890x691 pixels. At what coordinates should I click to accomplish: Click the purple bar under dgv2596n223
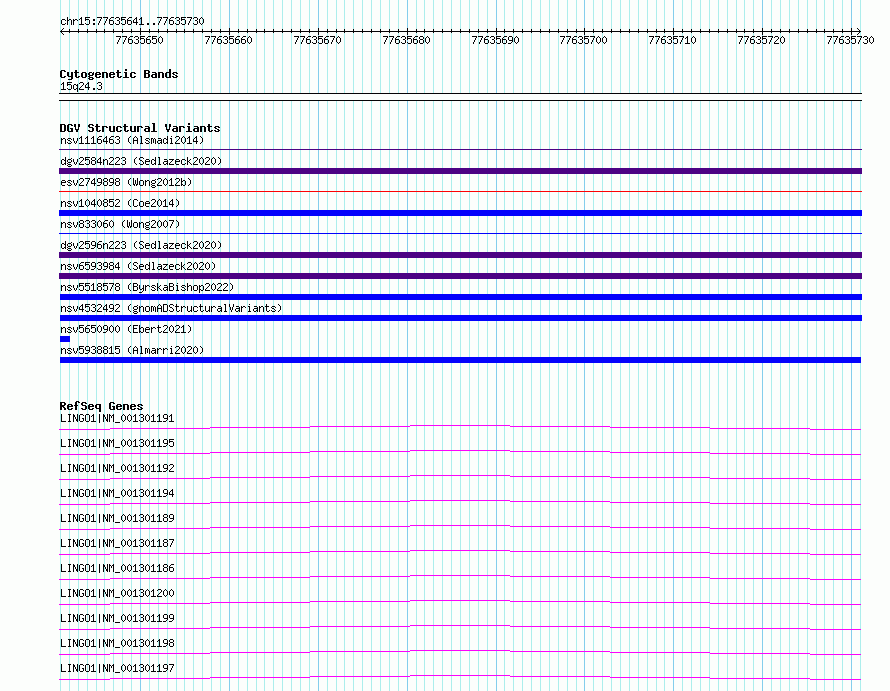460,255
